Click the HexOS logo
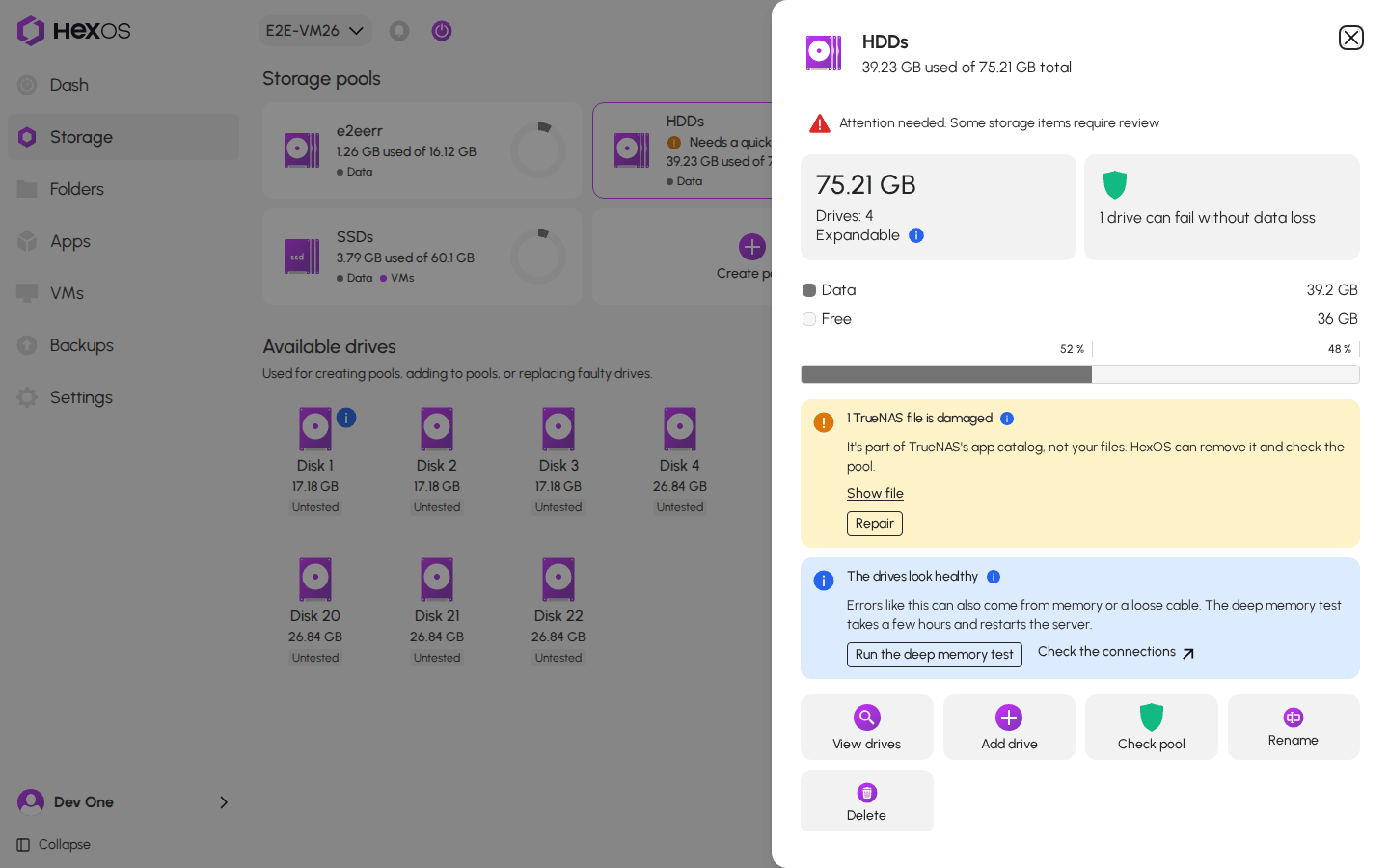The width and height of the screenshot is (1389, 868). tap(74, 31)
